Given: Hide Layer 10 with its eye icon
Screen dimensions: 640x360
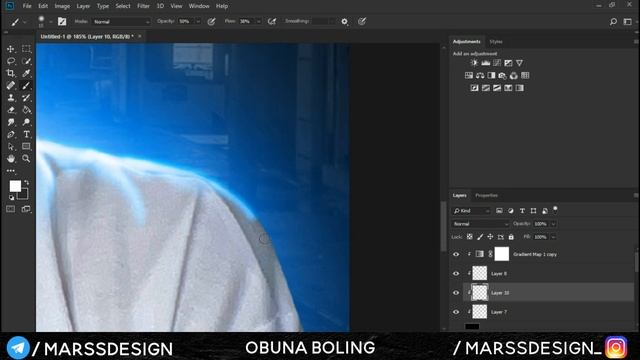Looking at the screenshot, I should [456, 293].
